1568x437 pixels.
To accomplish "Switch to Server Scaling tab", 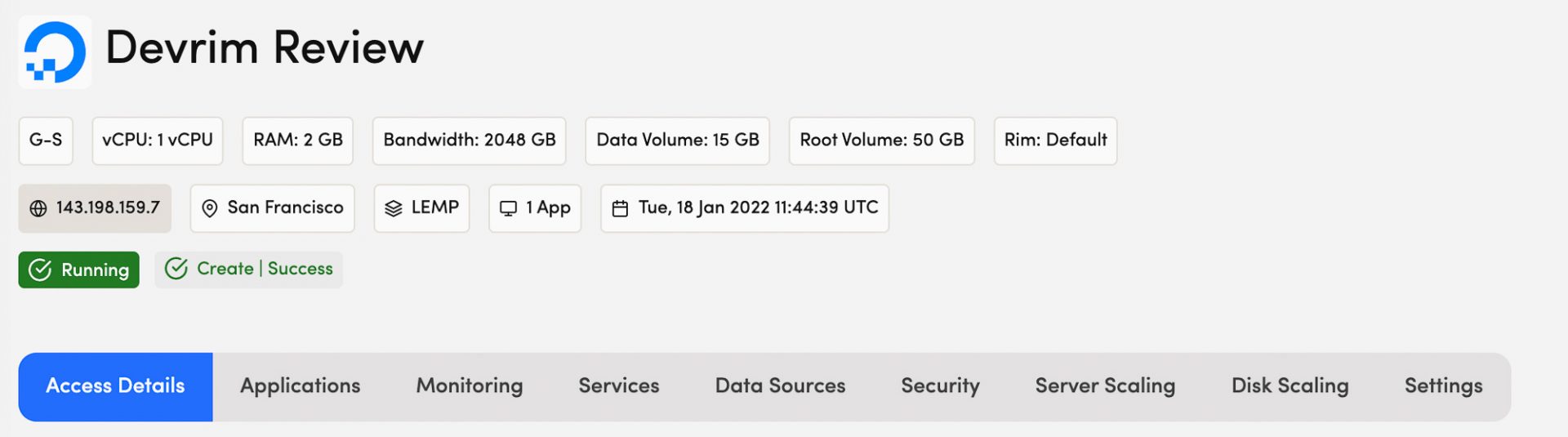I will pyautogui.click(x=1105, y=386).
